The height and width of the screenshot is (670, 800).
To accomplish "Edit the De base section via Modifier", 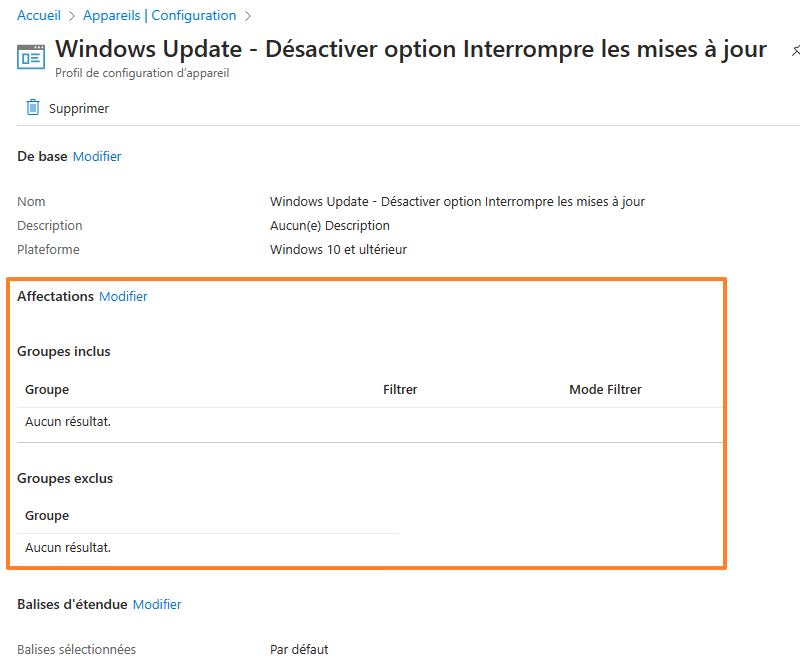I will click(x=97, y=157).
